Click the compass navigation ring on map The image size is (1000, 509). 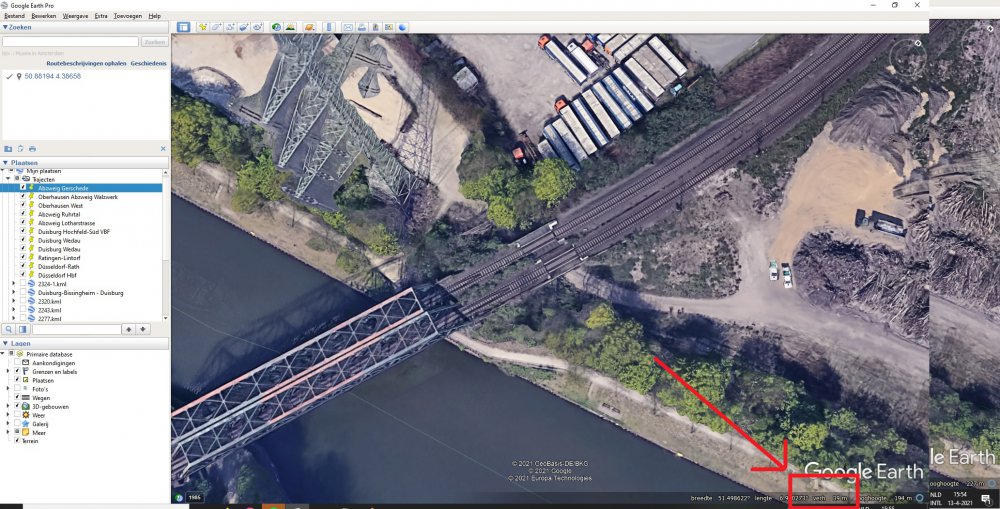[x=908, y=59]
